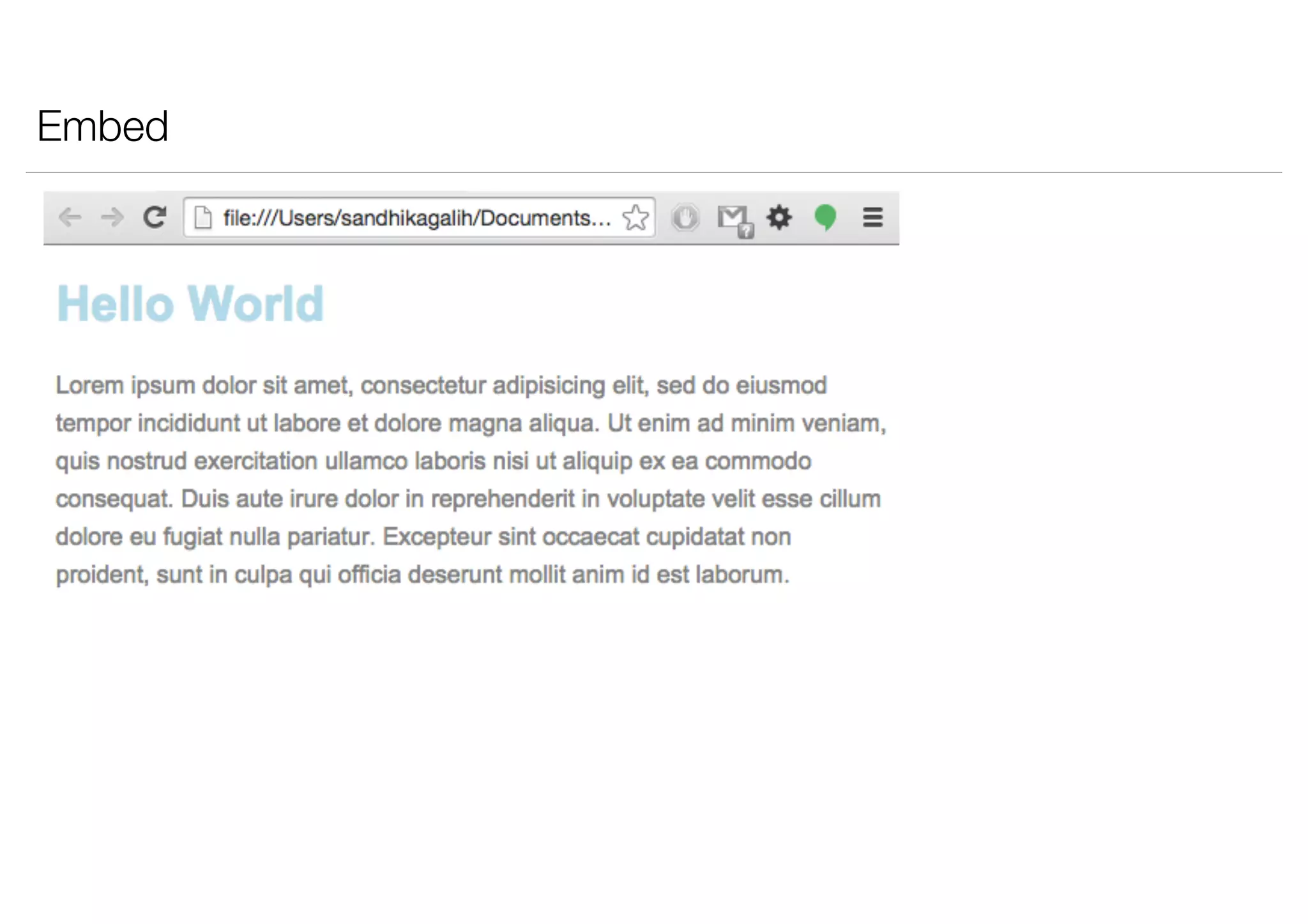Open the green Hangouts bubble extension
1308x924 pixels.
[x=825, y=217]
